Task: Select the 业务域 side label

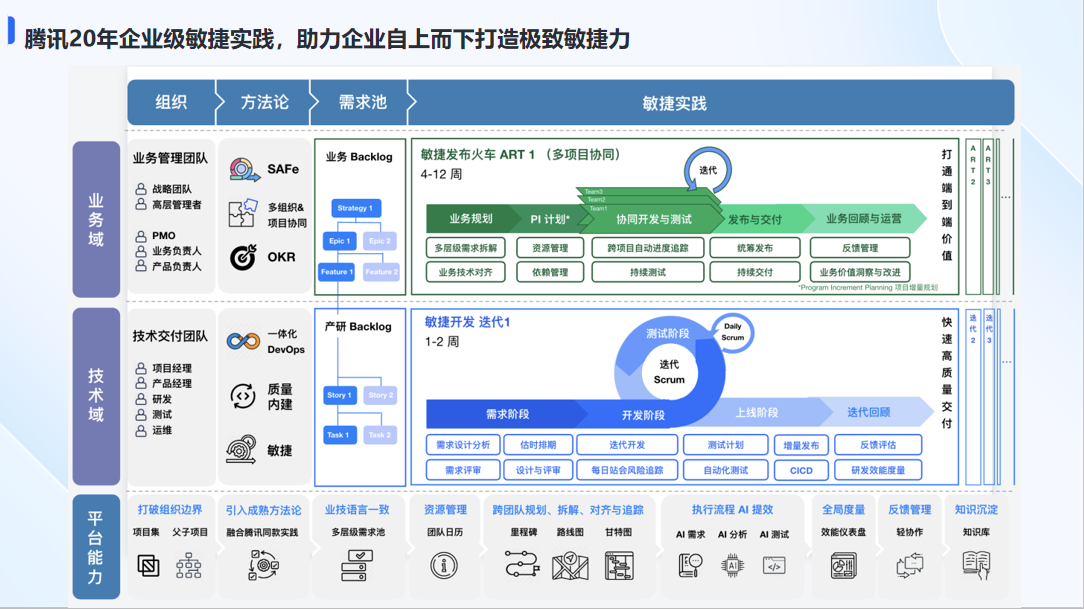Action: click(96, 220)
